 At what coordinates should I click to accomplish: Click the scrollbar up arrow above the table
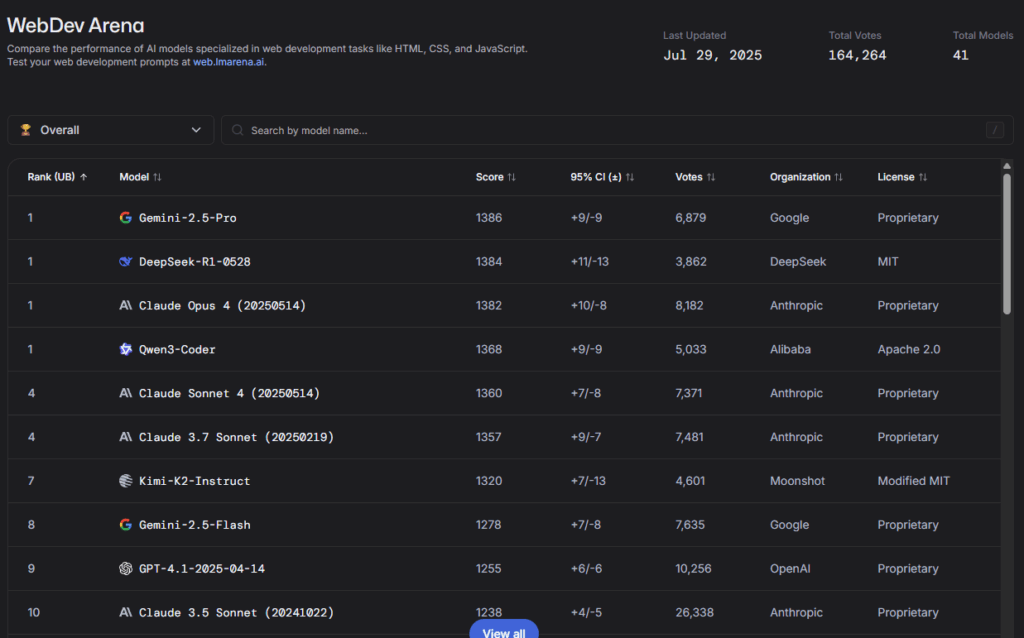coord(1006,166)
